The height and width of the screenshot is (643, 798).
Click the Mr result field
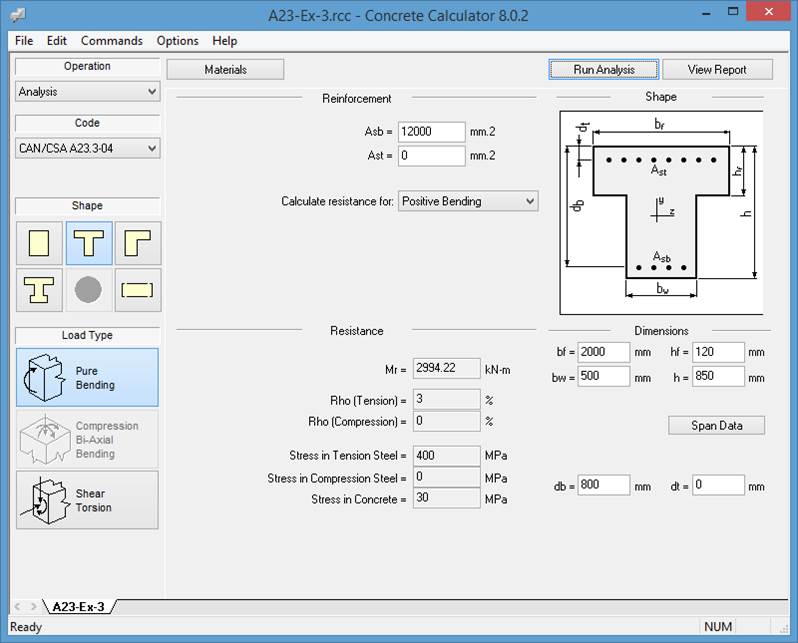446,368
